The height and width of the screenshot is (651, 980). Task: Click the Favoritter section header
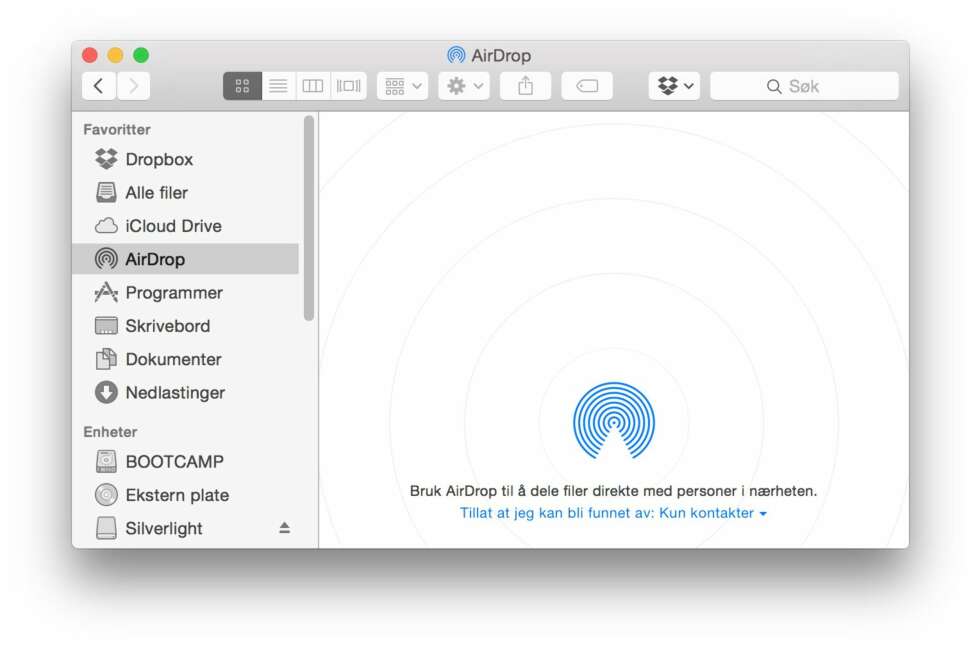point(117,129)
